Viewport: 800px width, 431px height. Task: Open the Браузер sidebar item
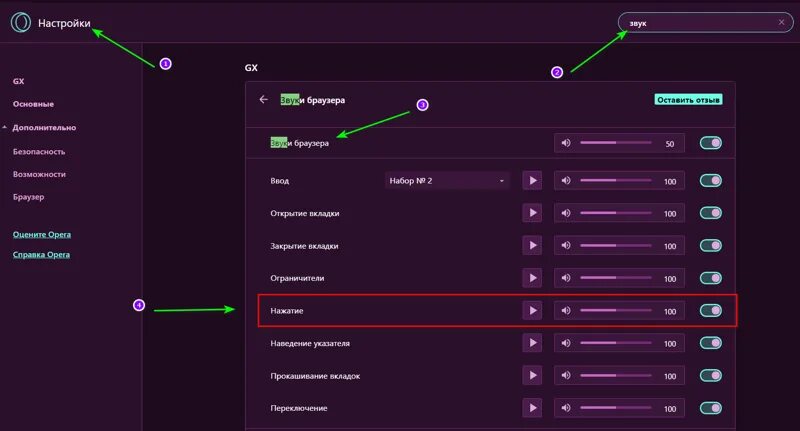[x=29, y=197]
